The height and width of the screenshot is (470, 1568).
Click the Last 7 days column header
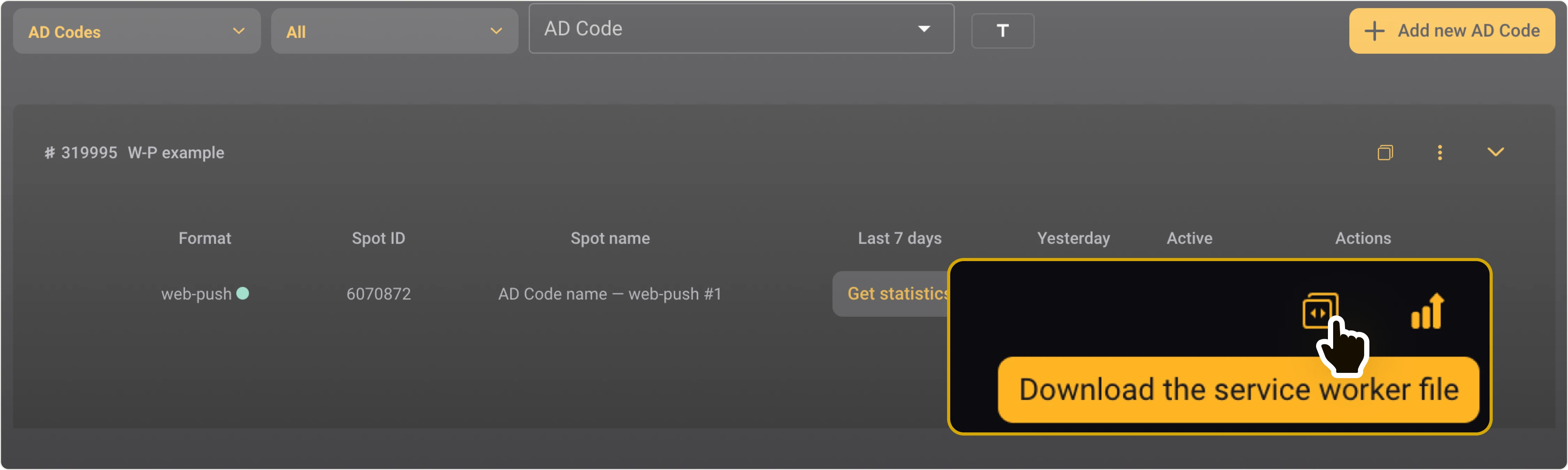900,238
